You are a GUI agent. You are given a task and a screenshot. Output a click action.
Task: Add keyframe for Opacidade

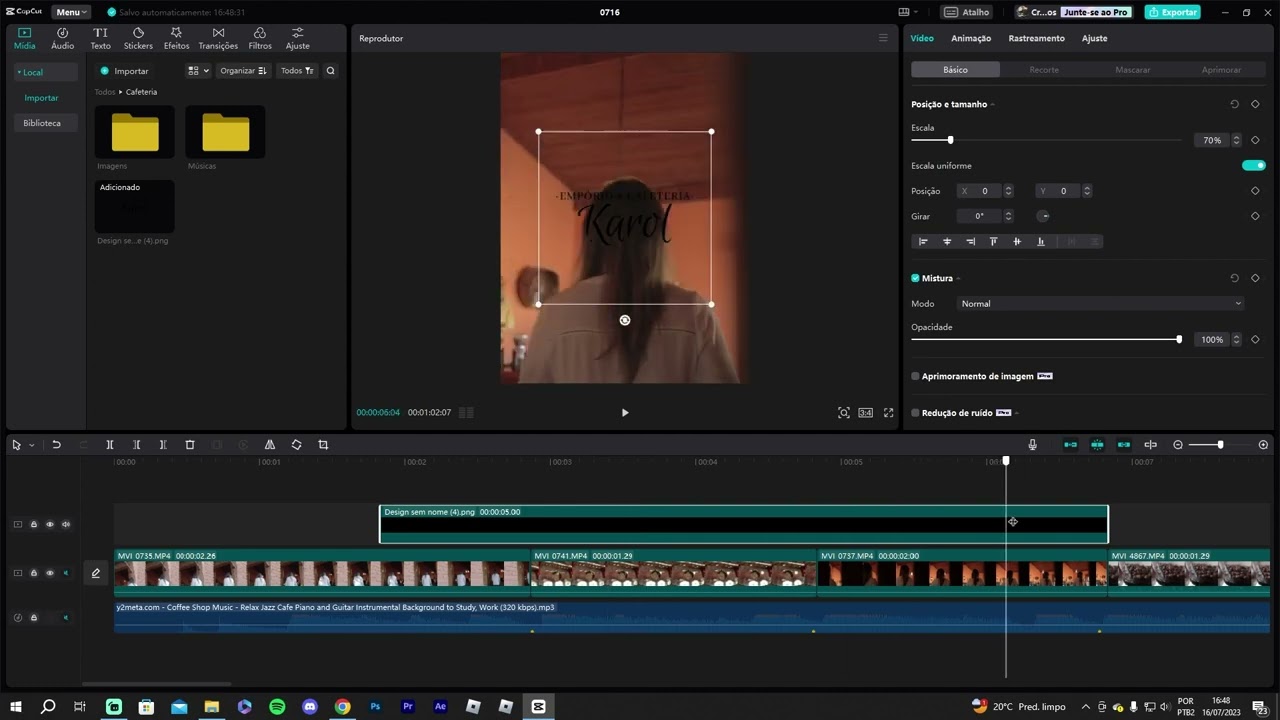point(1255,340)
